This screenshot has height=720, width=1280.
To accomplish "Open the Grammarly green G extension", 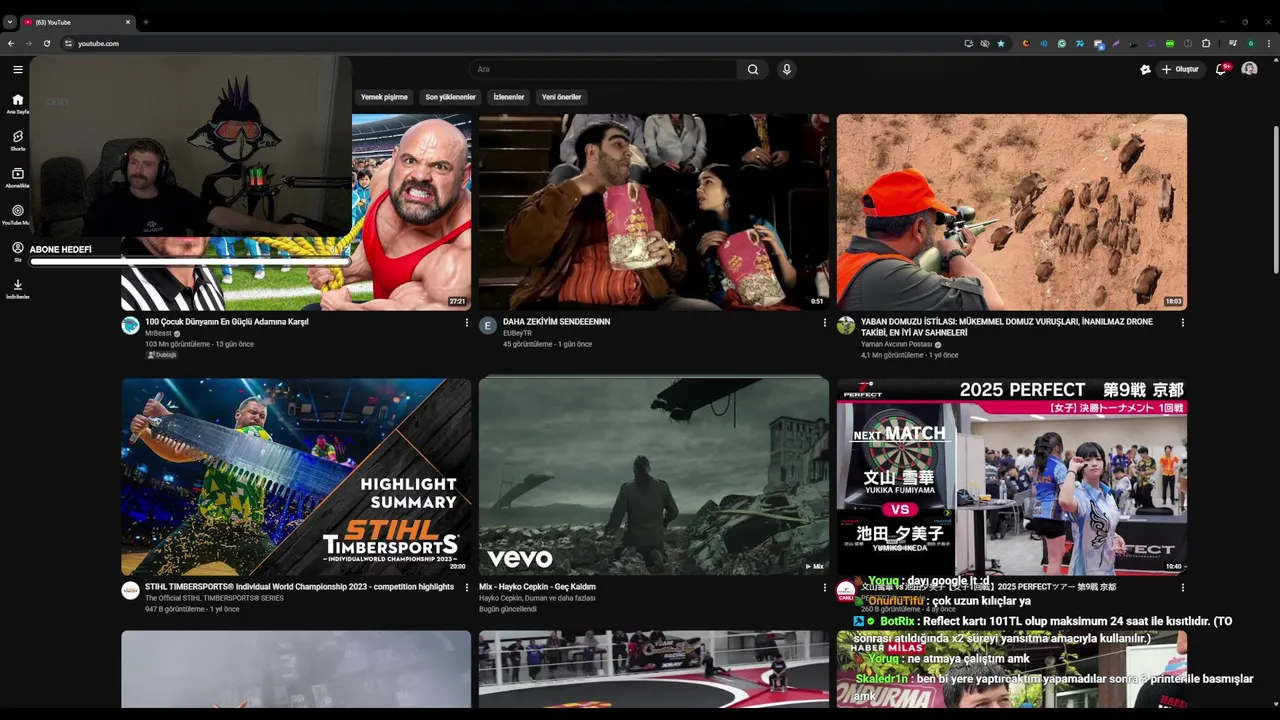I will [1062, 43].
